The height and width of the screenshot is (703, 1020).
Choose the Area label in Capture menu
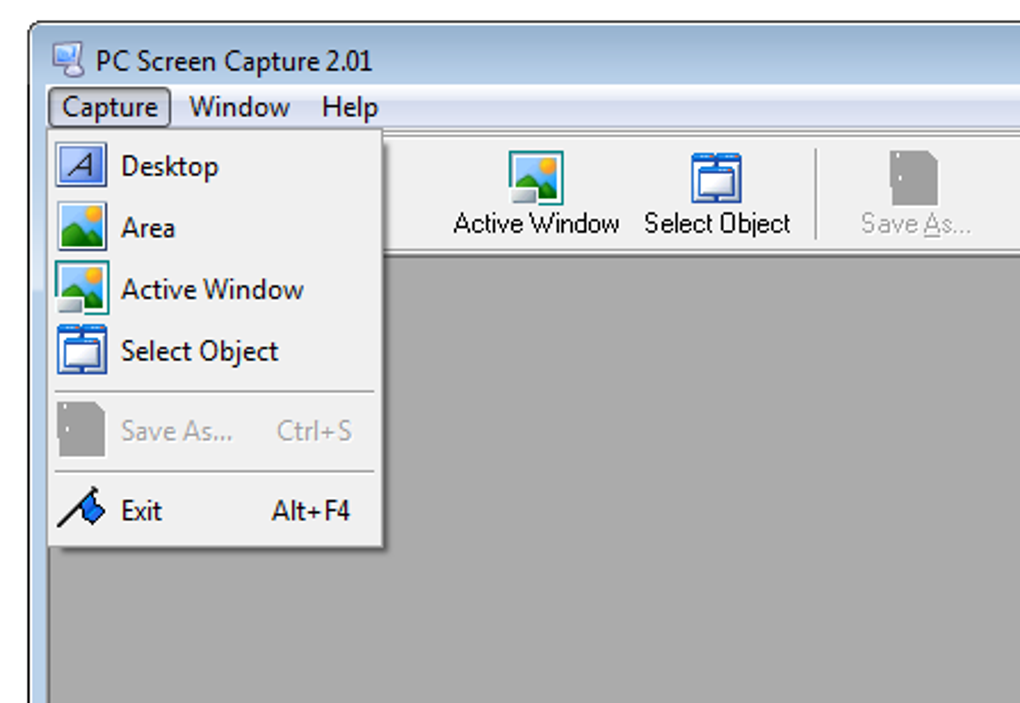click(148, 228)
